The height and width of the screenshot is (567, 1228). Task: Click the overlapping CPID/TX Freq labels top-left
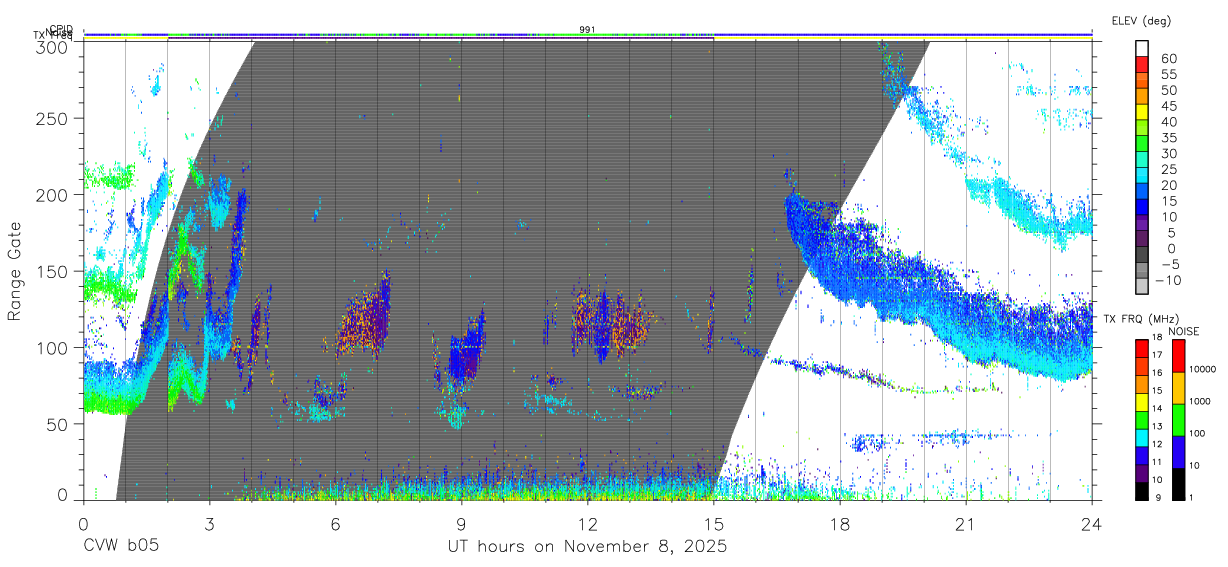tap(53, 32)
